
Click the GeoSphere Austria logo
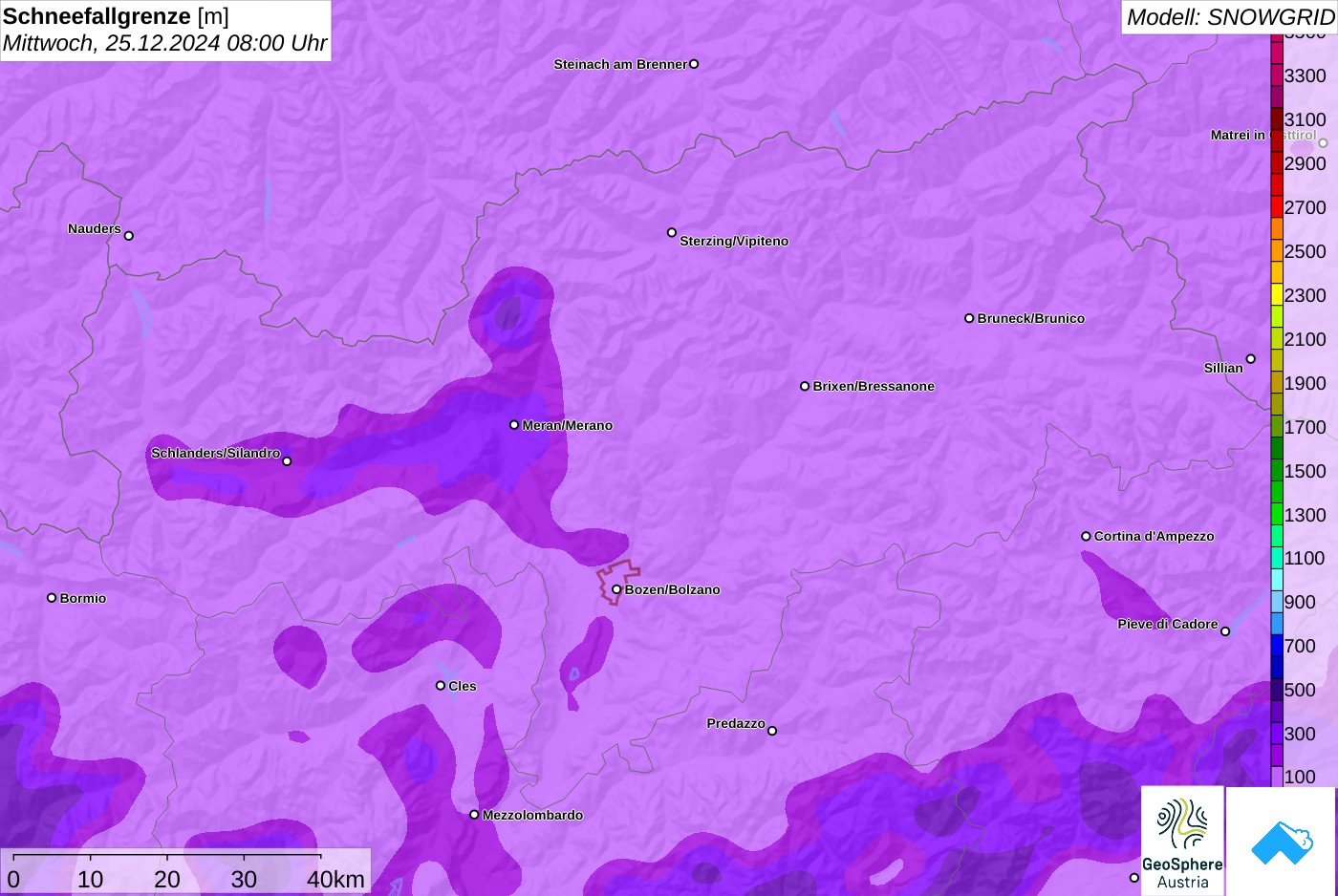(x=1182, y=840)
